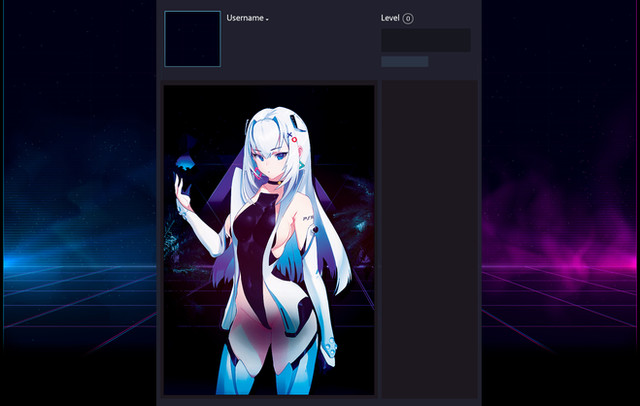
Task: Click the Level 0 badge circle
Action: point(408,18)
